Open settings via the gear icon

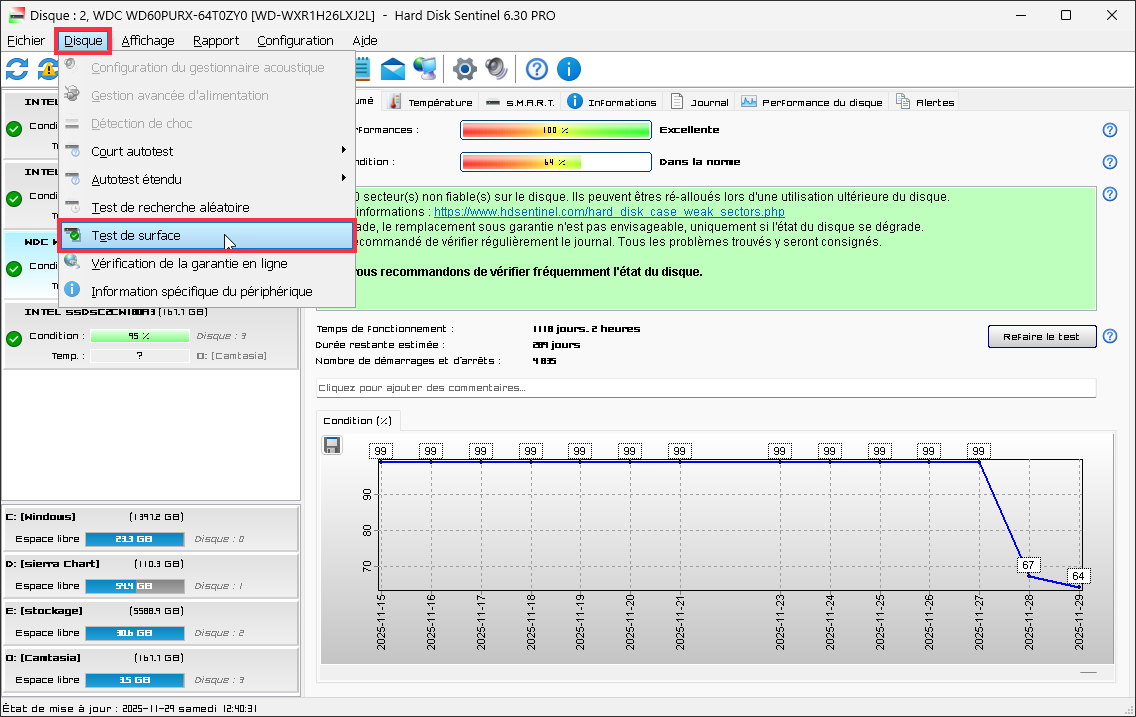coord(464,69)
